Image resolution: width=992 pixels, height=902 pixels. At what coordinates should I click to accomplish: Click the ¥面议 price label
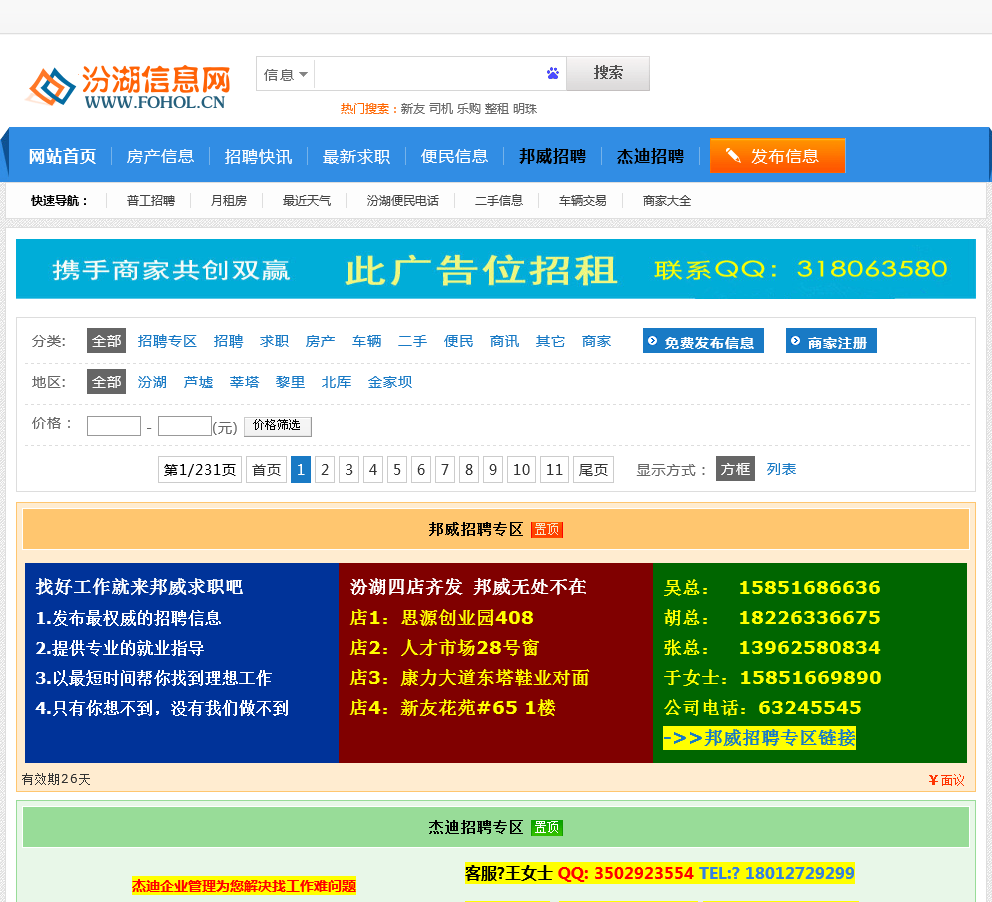pyautogui.click(x=946, y=780)
